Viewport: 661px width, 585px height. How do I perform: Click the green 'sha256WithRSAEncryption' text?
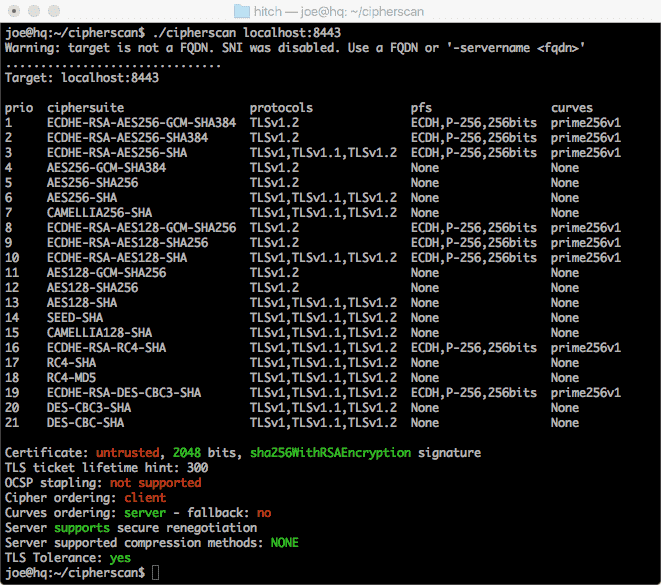(x=330, y=453)
